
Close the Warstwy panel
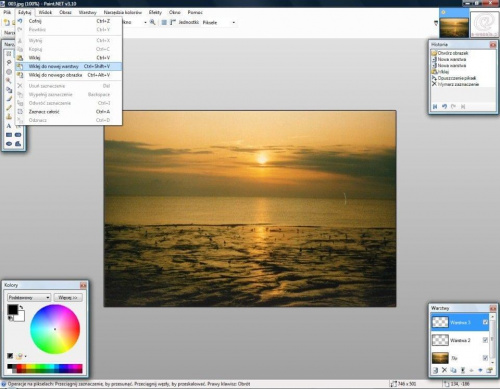493,308
